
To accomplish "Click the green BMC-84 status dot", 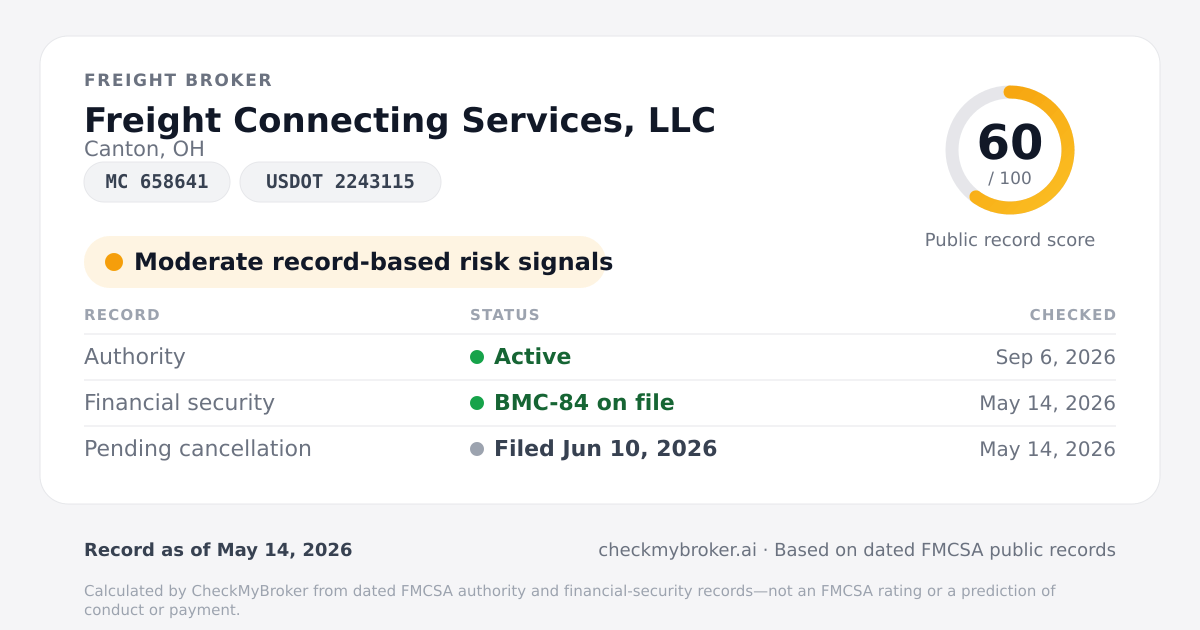I will [477, 403].
